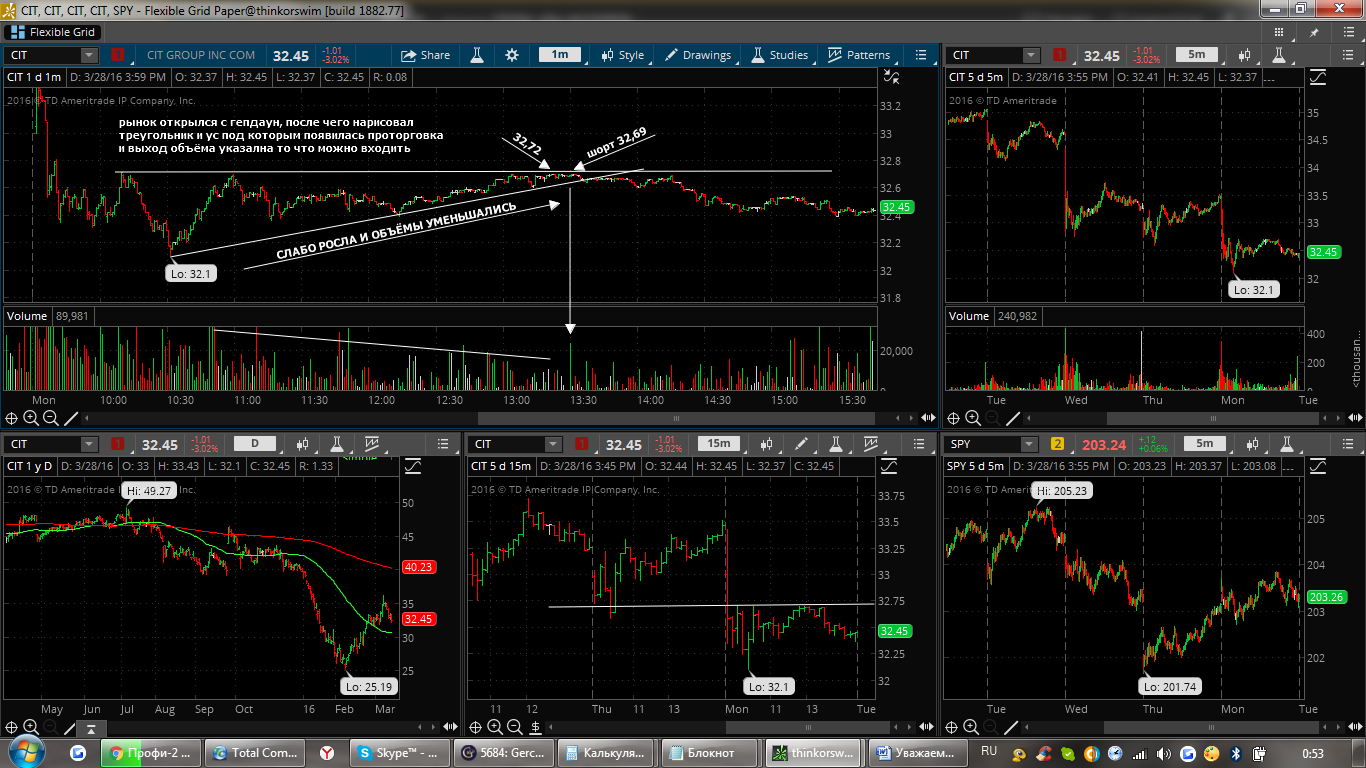This screenshot has height=768, width=1366.
Task: Click red link number 1 in main chart
Action: pyautogui.click(x=118, y=55)
